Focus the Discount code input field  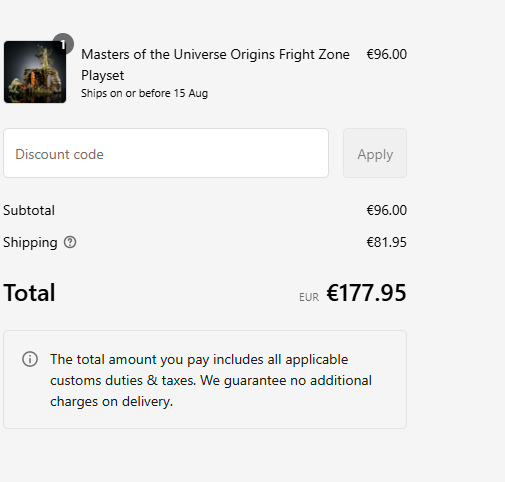coord(166,153)
